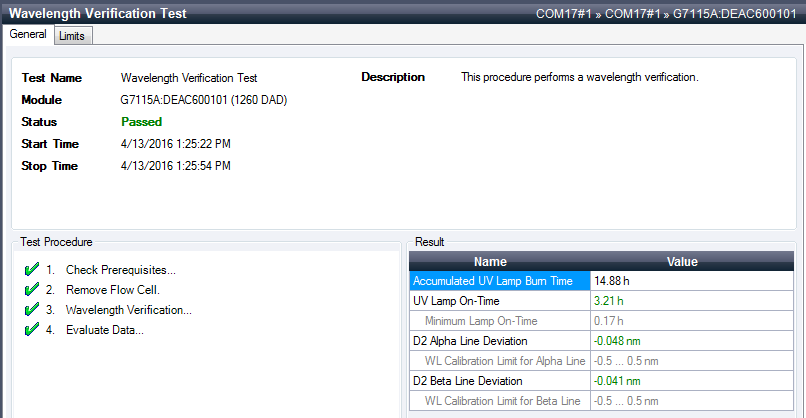Click WL Calibration Limit for Alpha Line
Viewport: 806px width, 418px height.
[x=504, y=361]
